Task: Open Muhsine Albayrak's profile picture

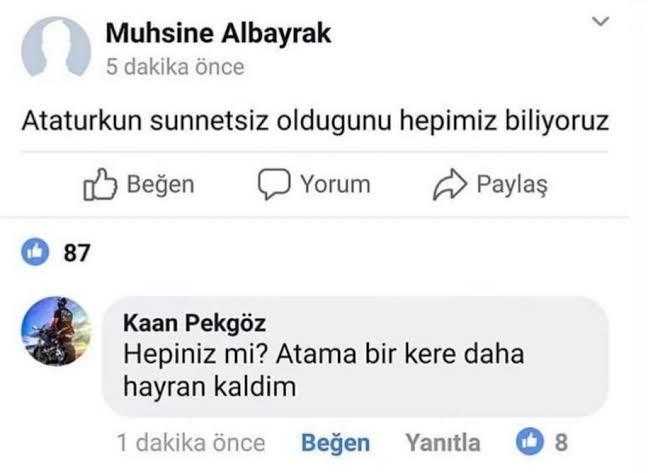Action: [x=56, y=48]
